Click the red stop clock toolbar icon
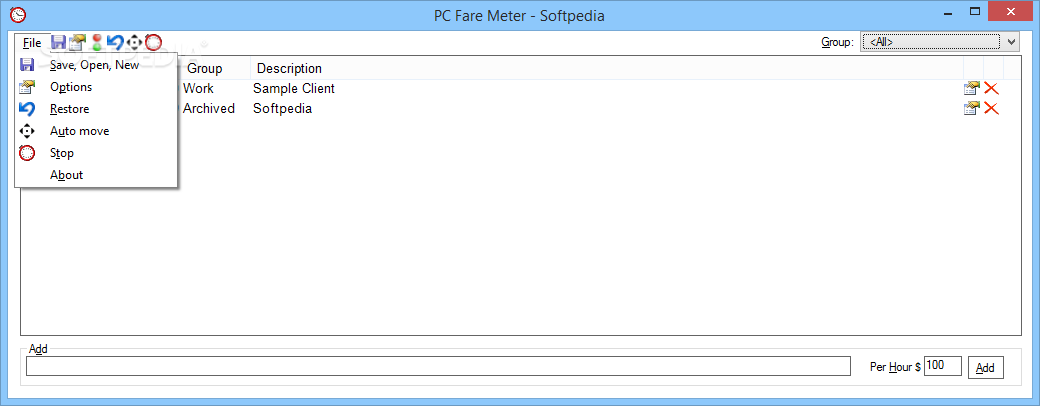Viewport: 1040px width, 406px height. coord(153,42)
